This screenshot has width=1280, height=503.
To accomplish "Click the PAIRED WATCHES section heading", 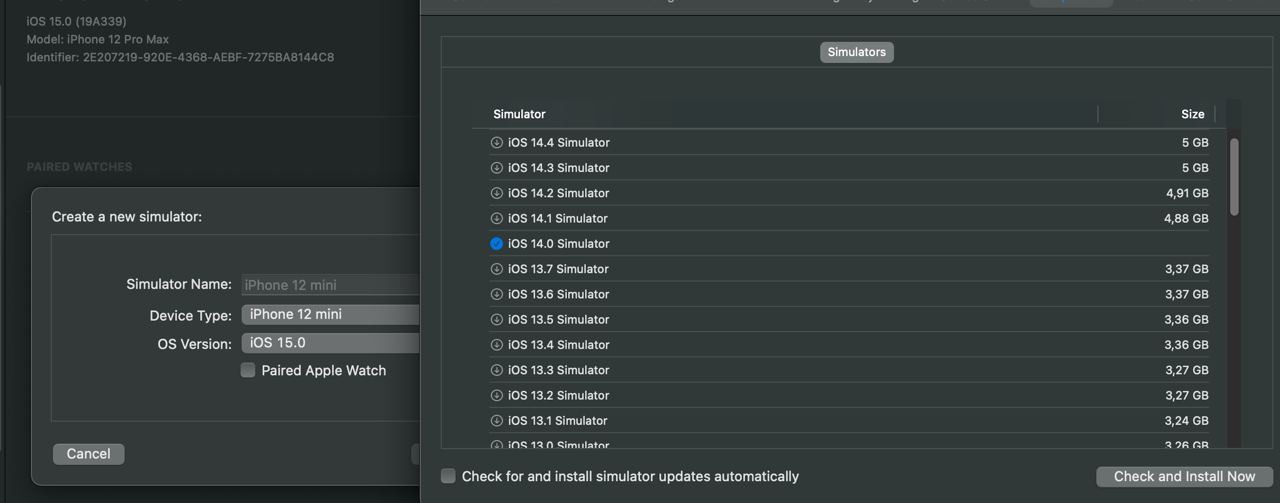I will 79,167.
